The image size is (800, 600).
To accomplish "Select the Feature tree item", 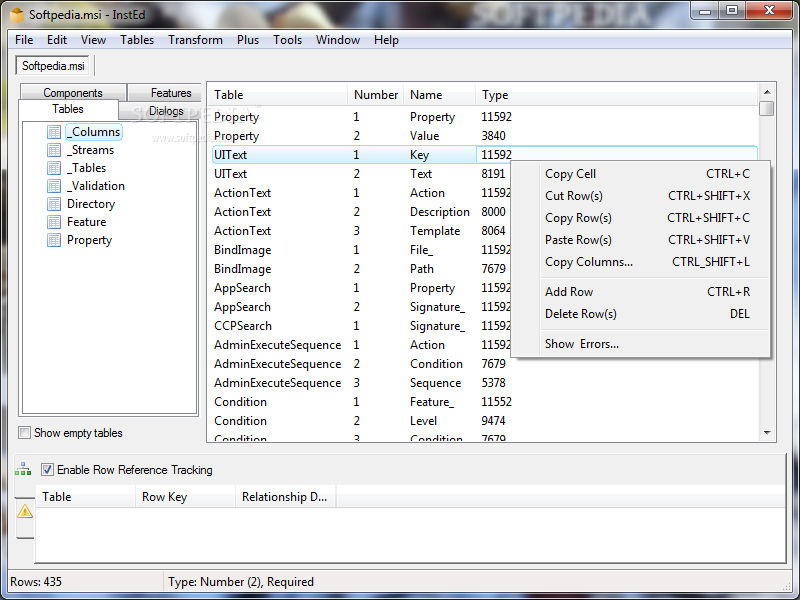I will point(87,222).
